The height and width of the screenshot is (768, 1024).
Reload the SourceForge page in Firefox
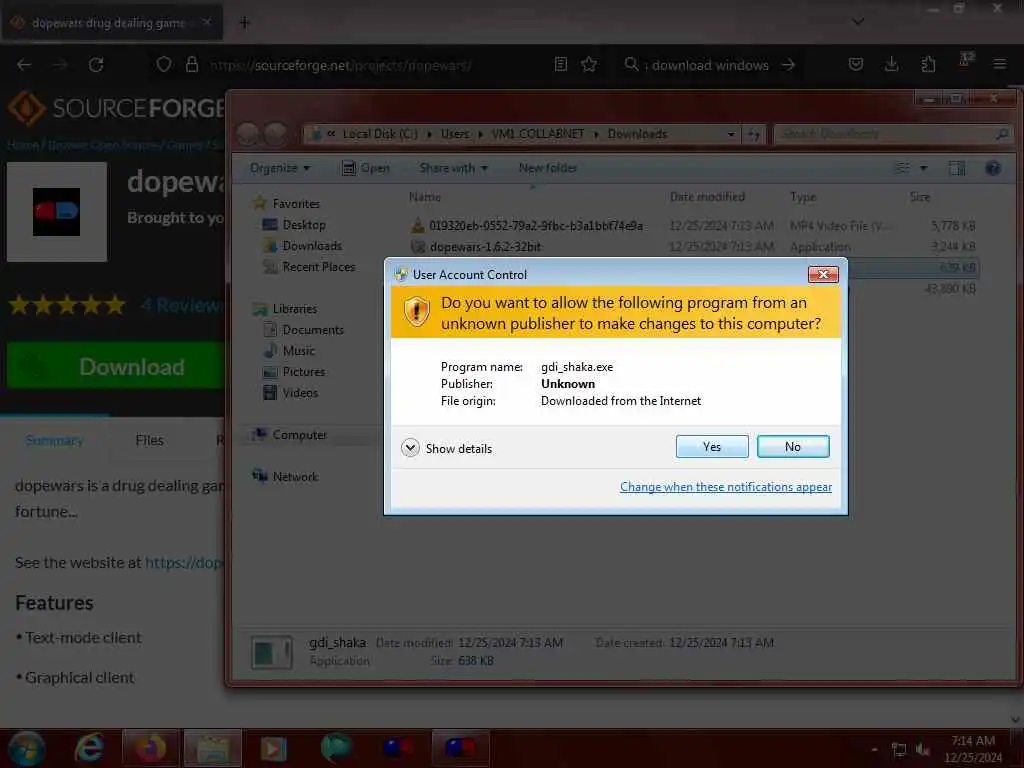click(96, 65)
